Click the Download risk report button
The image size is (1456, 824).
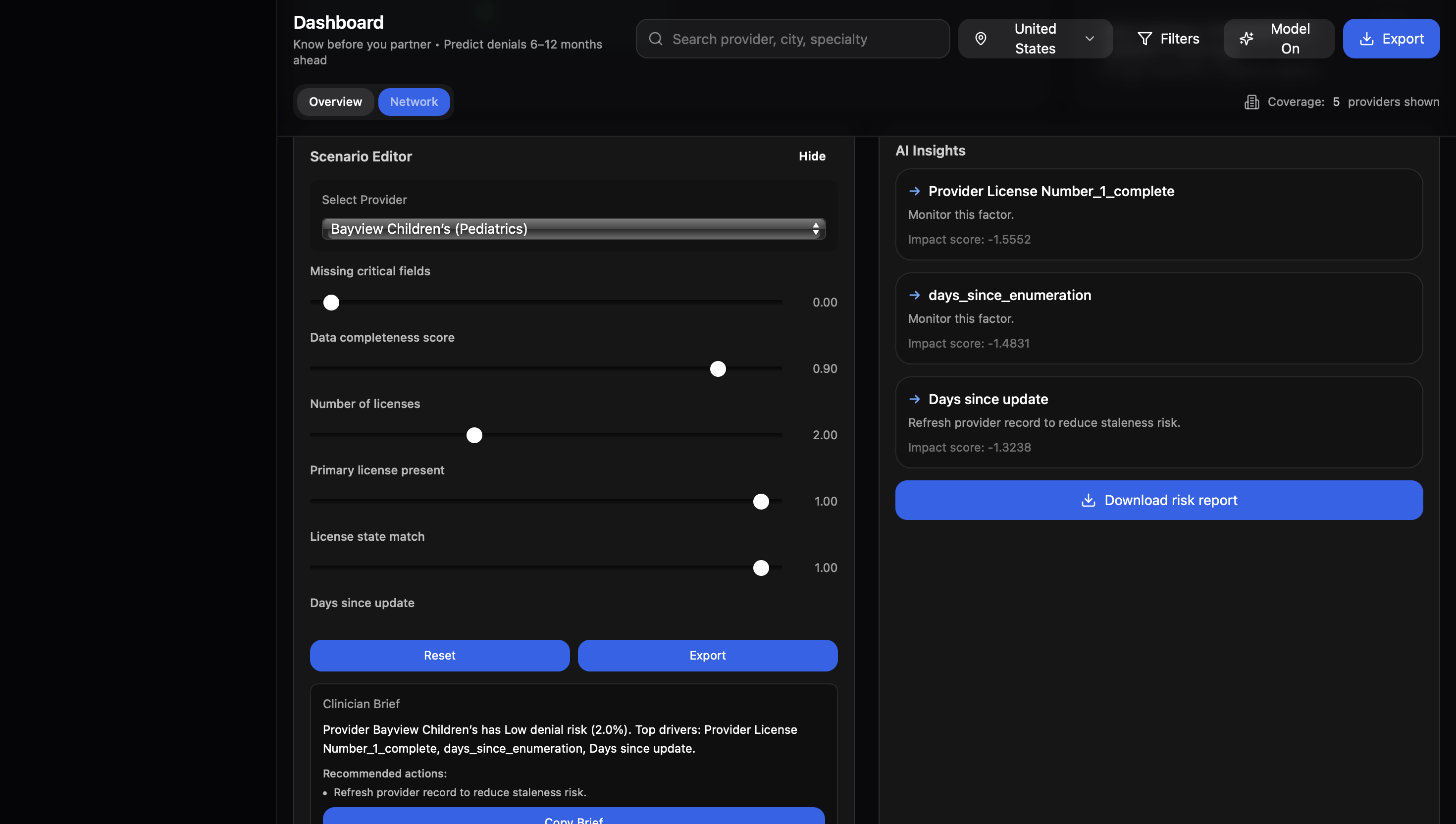[x=1158, y=500]
